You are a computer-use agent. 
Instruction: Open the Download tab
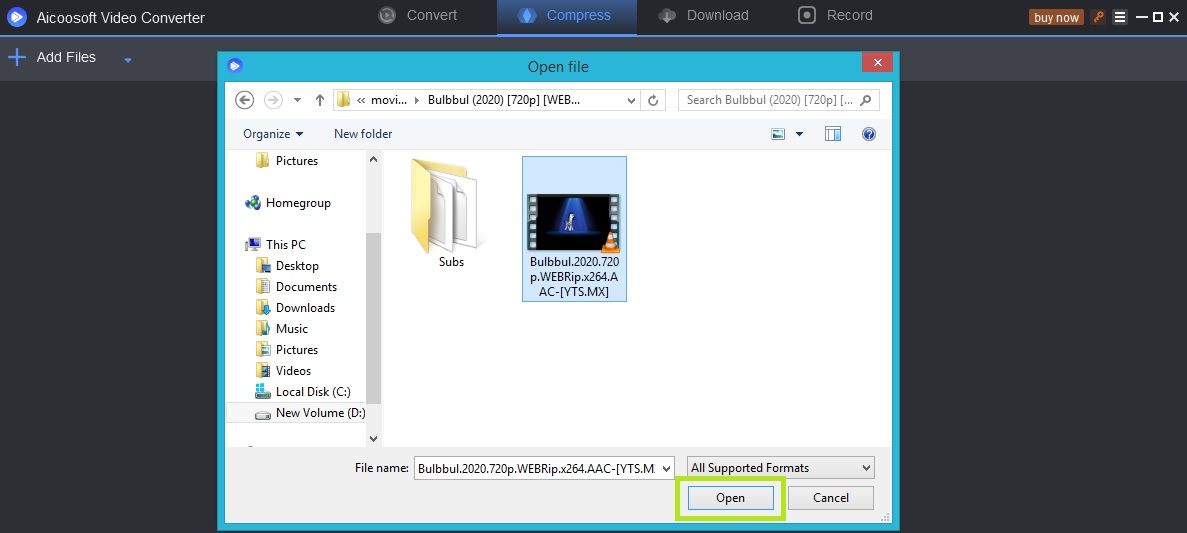coord(703,15)
